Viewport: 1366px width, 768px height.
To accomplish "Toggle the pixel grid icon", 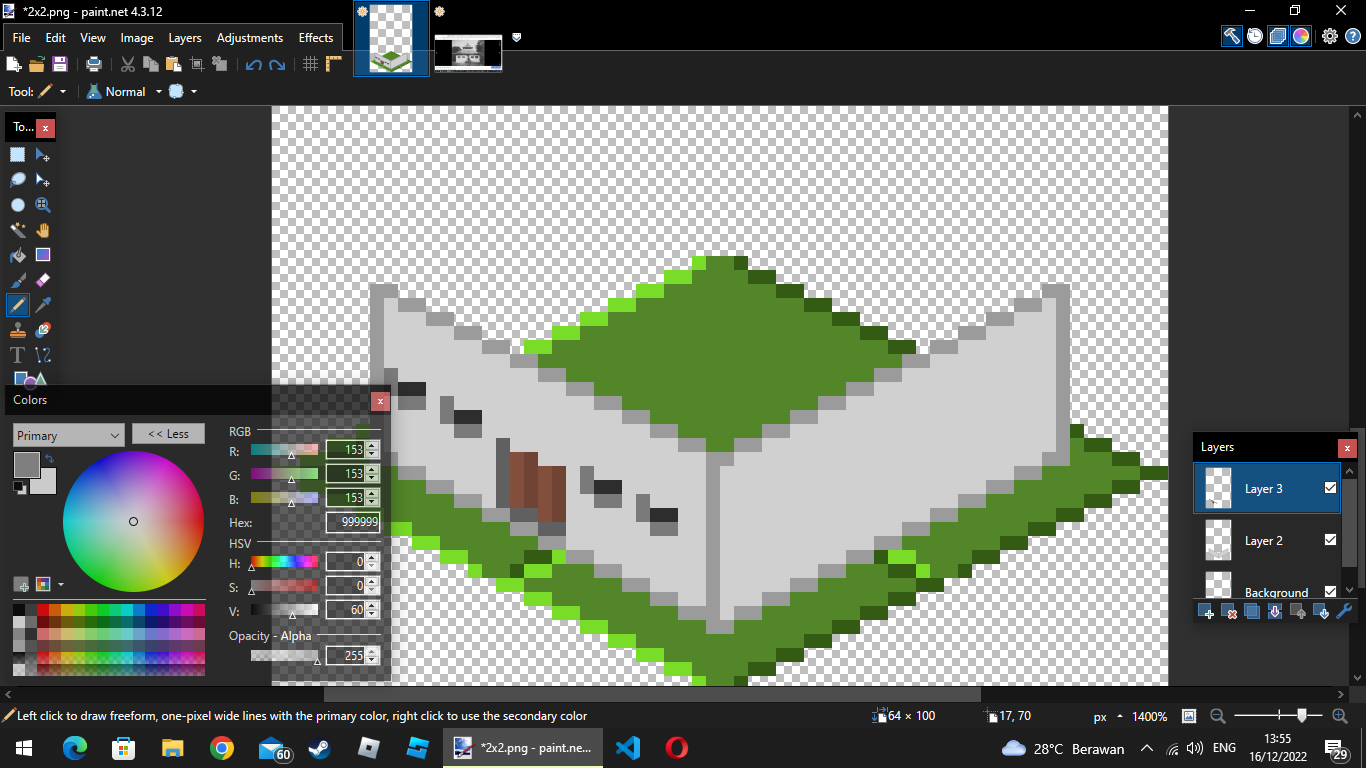I will [310, 64].
